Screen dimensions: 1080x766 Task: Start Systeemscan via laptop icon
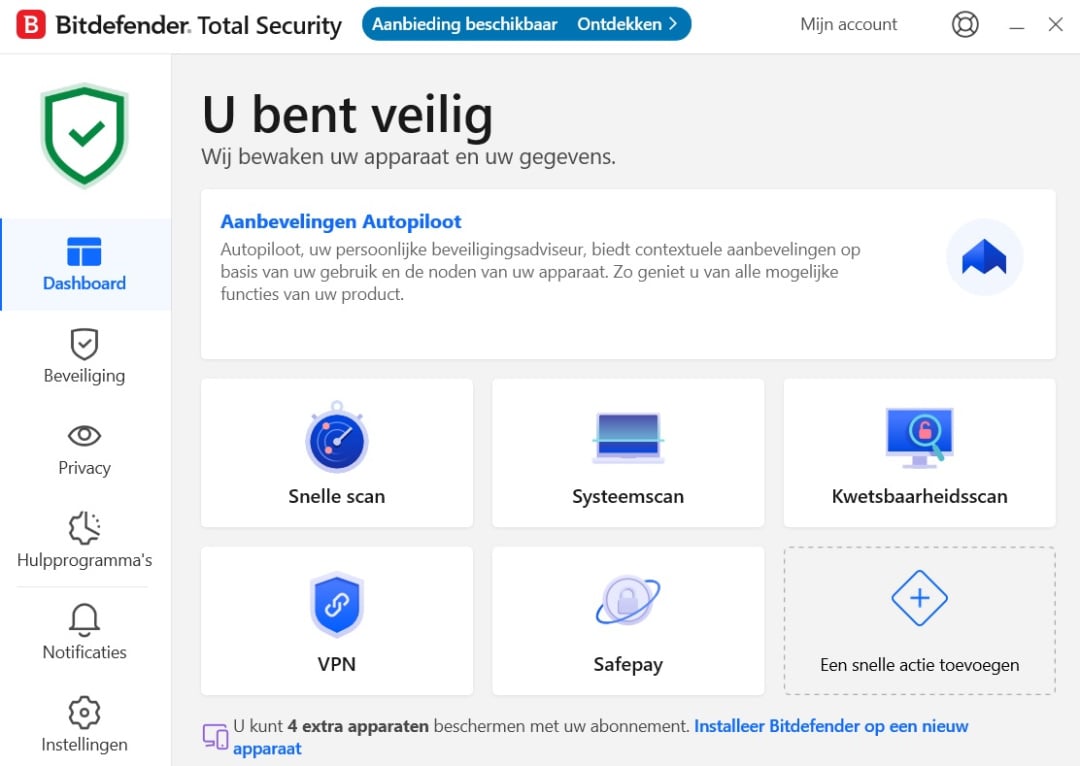[x=627, y=438]
